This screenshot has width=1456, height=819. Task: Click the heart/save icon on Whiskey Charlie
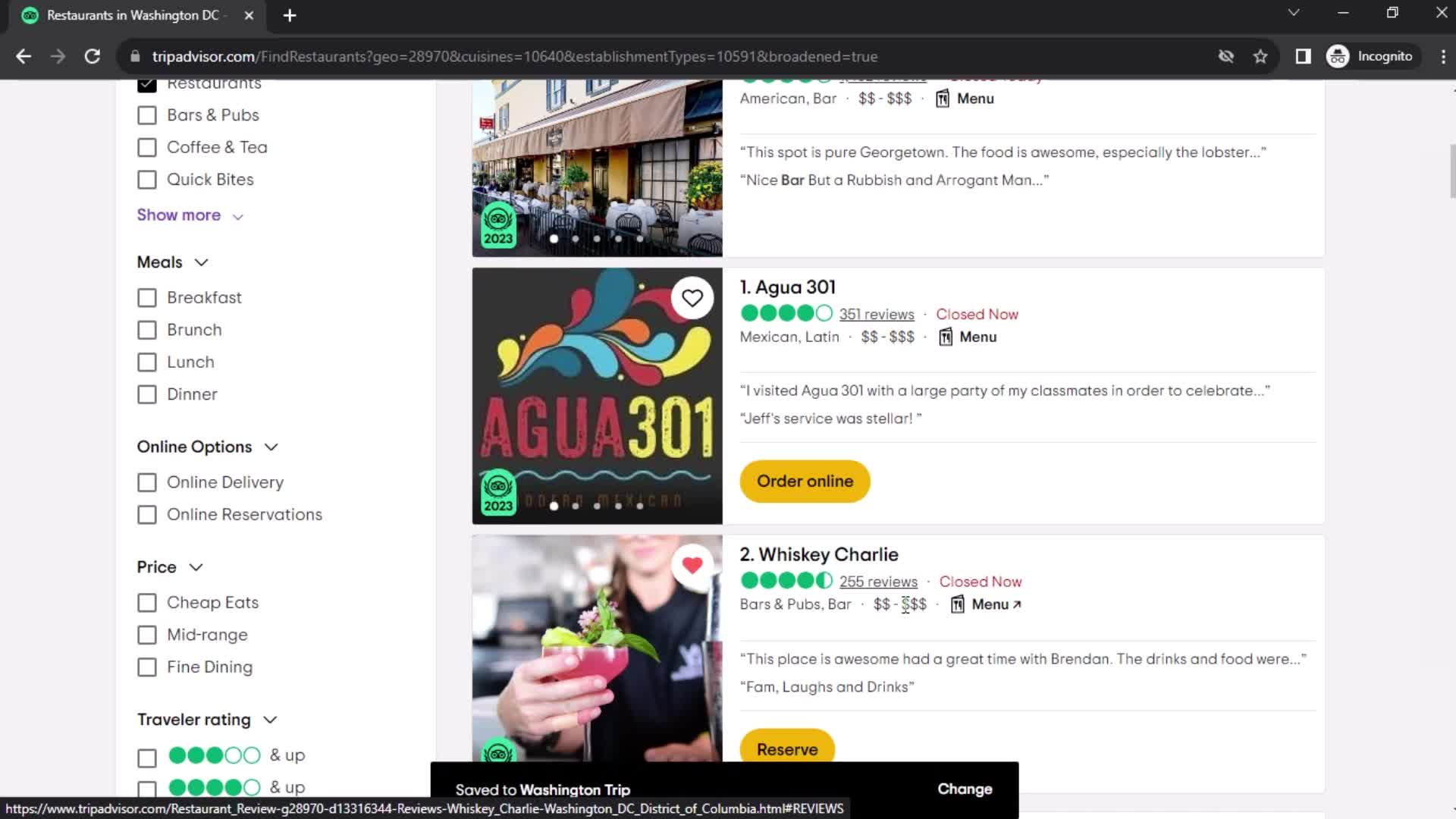[x=693, y=564]
